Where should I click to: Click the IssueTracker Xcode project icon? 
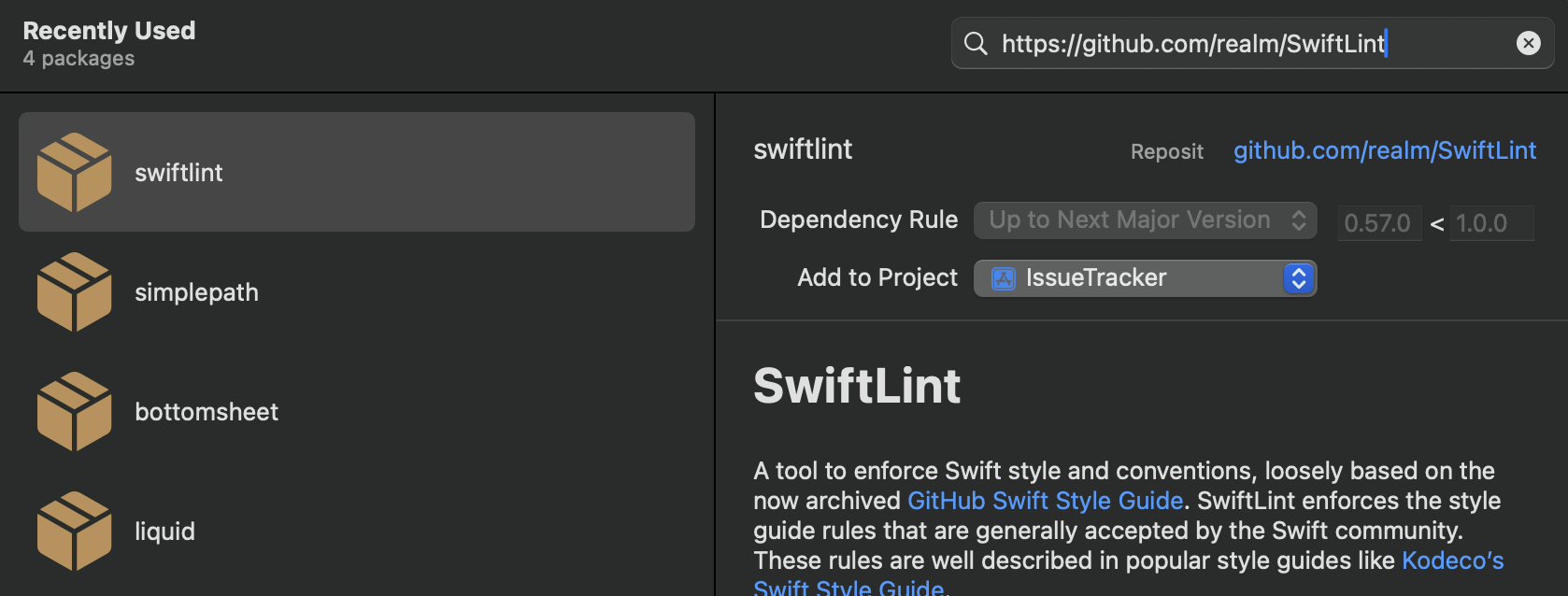point(1004,278)
